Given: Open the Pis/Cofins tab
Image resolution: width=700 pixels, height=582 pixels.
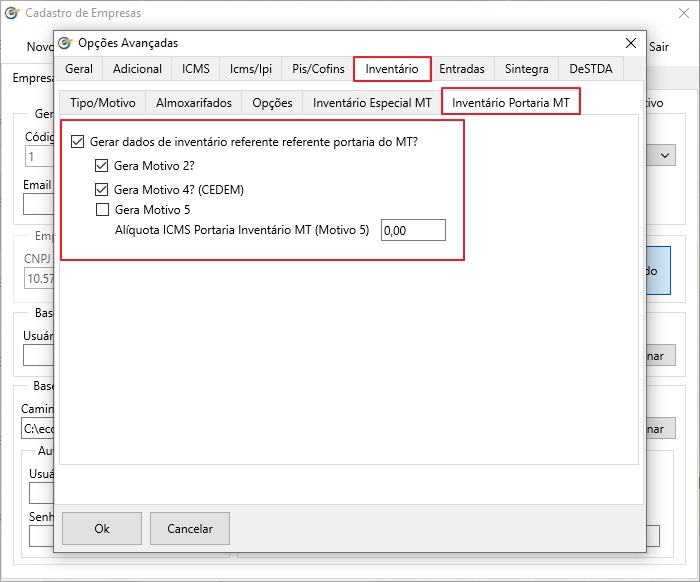Looking at the screenshot, I should tap(316, 69).
